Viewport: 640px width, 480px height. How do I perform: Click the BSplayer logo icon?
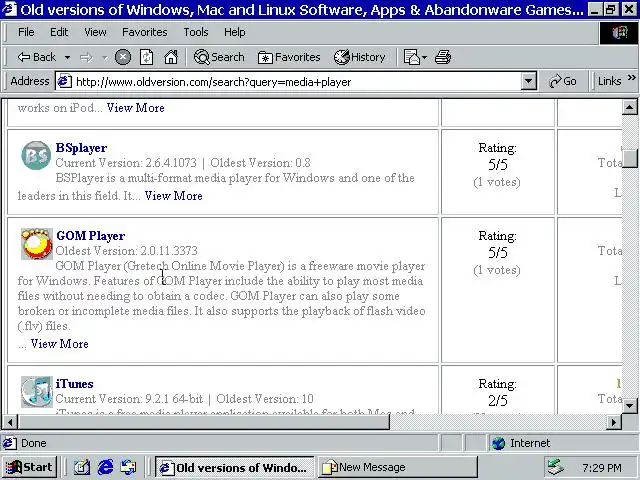pos(36,156)
